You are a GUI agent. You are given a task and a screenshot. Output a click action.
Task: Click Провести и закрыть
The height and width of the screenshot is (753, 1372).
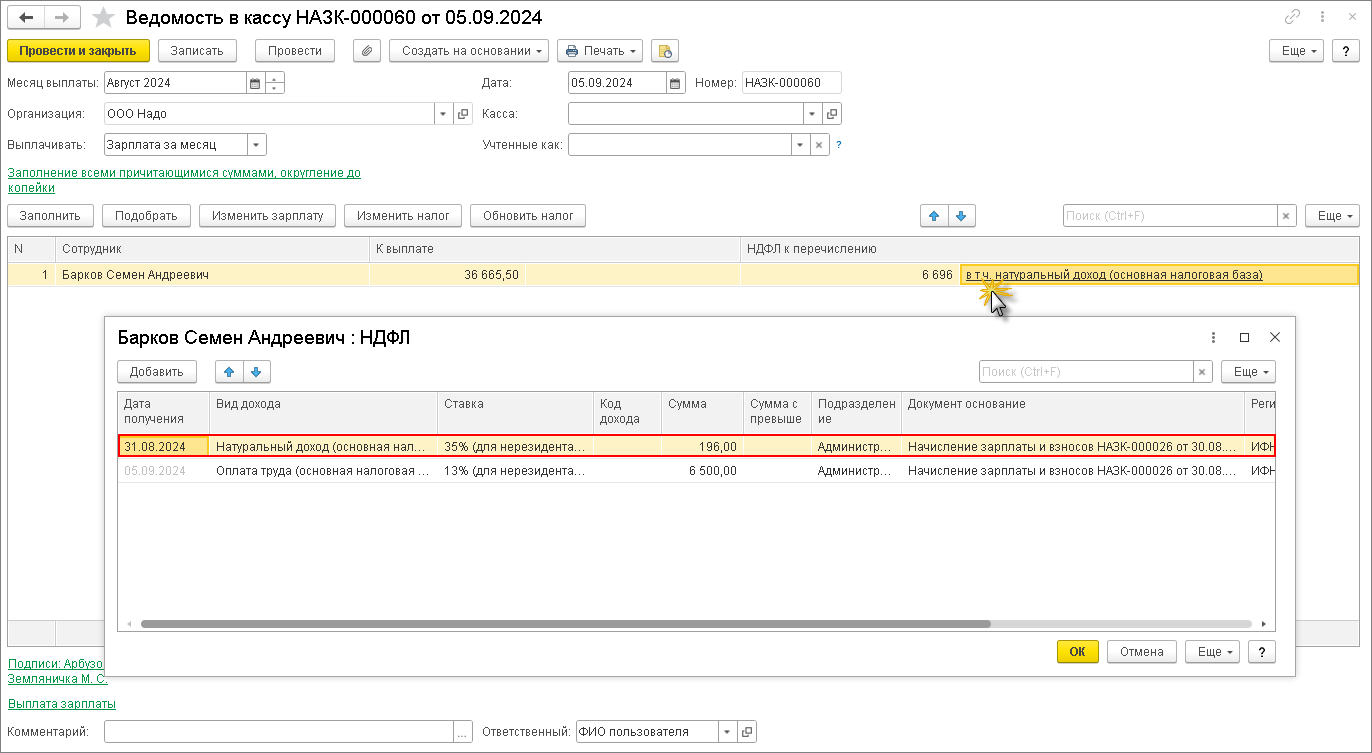tap(78, 50)
